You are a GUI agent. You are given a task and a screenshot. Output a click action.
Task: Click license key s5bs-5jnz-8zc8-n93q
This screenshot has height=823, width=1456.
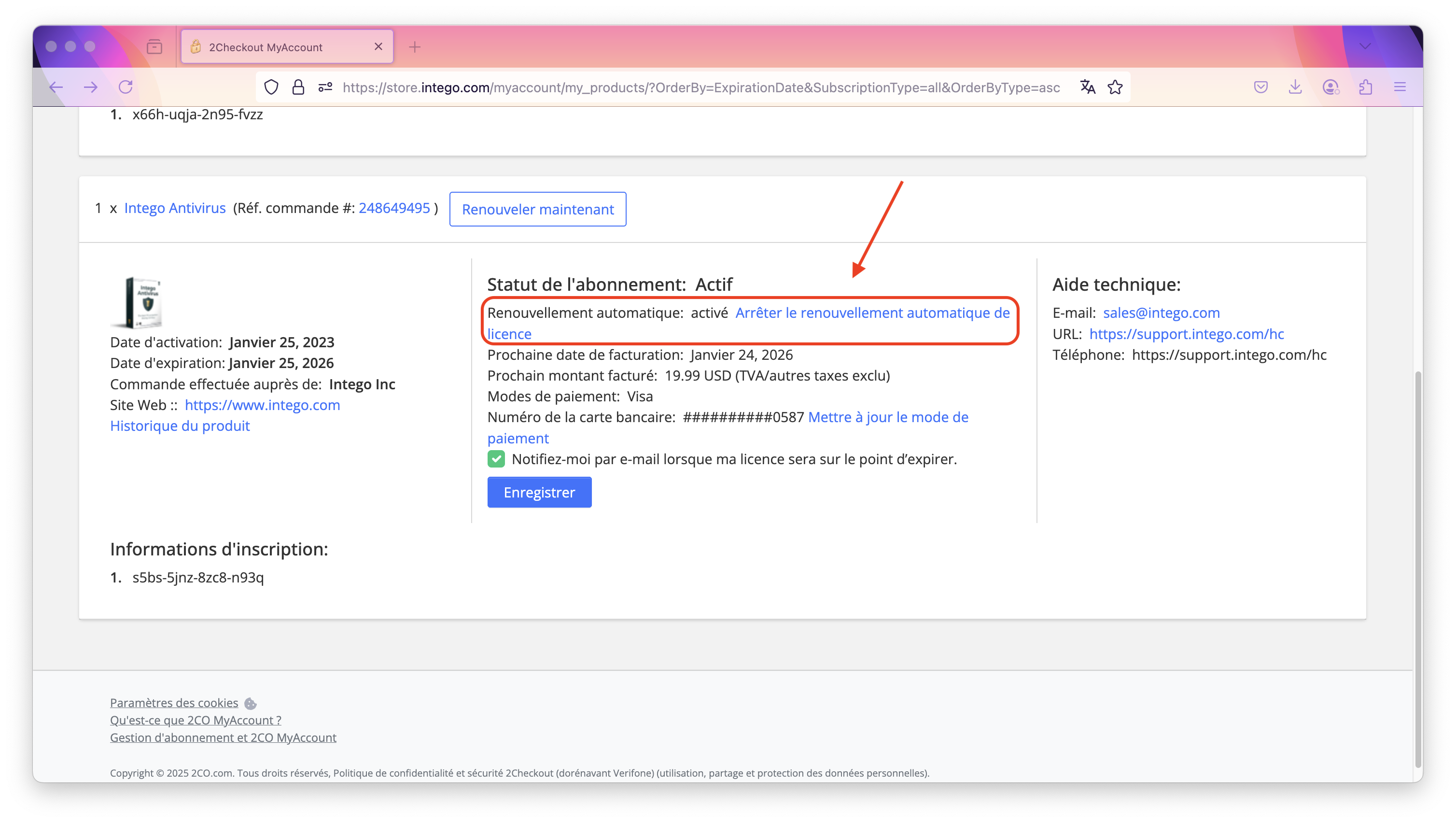click(198, 578)
